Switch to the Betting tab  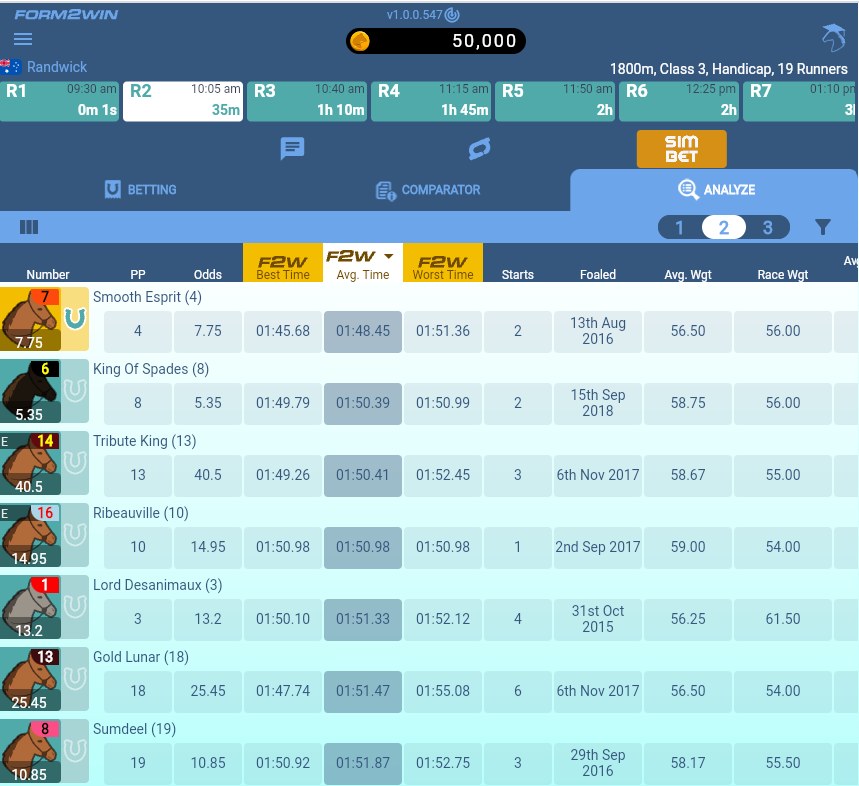click(x=141, y=190)
